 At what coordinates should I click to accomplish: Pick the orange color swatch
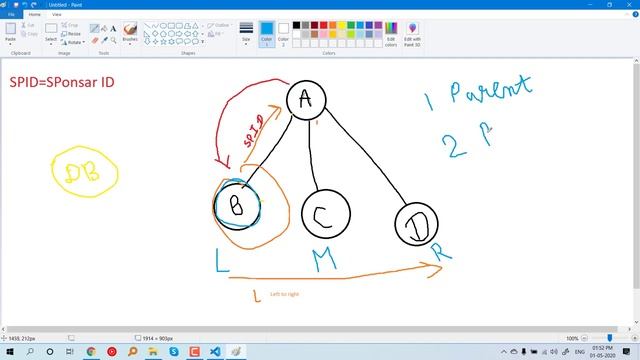click(x=333, y=25)
